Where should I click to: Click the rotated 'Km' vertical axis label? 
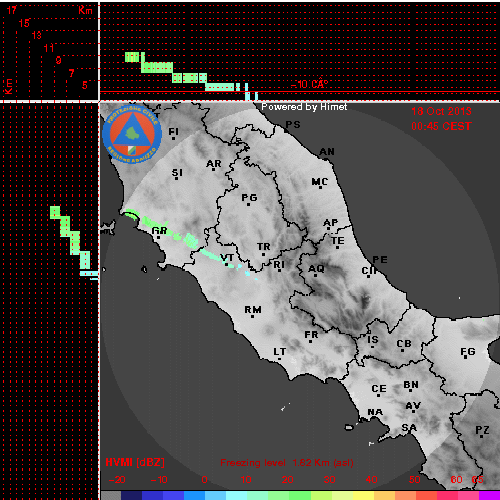(x=9, y=86)
